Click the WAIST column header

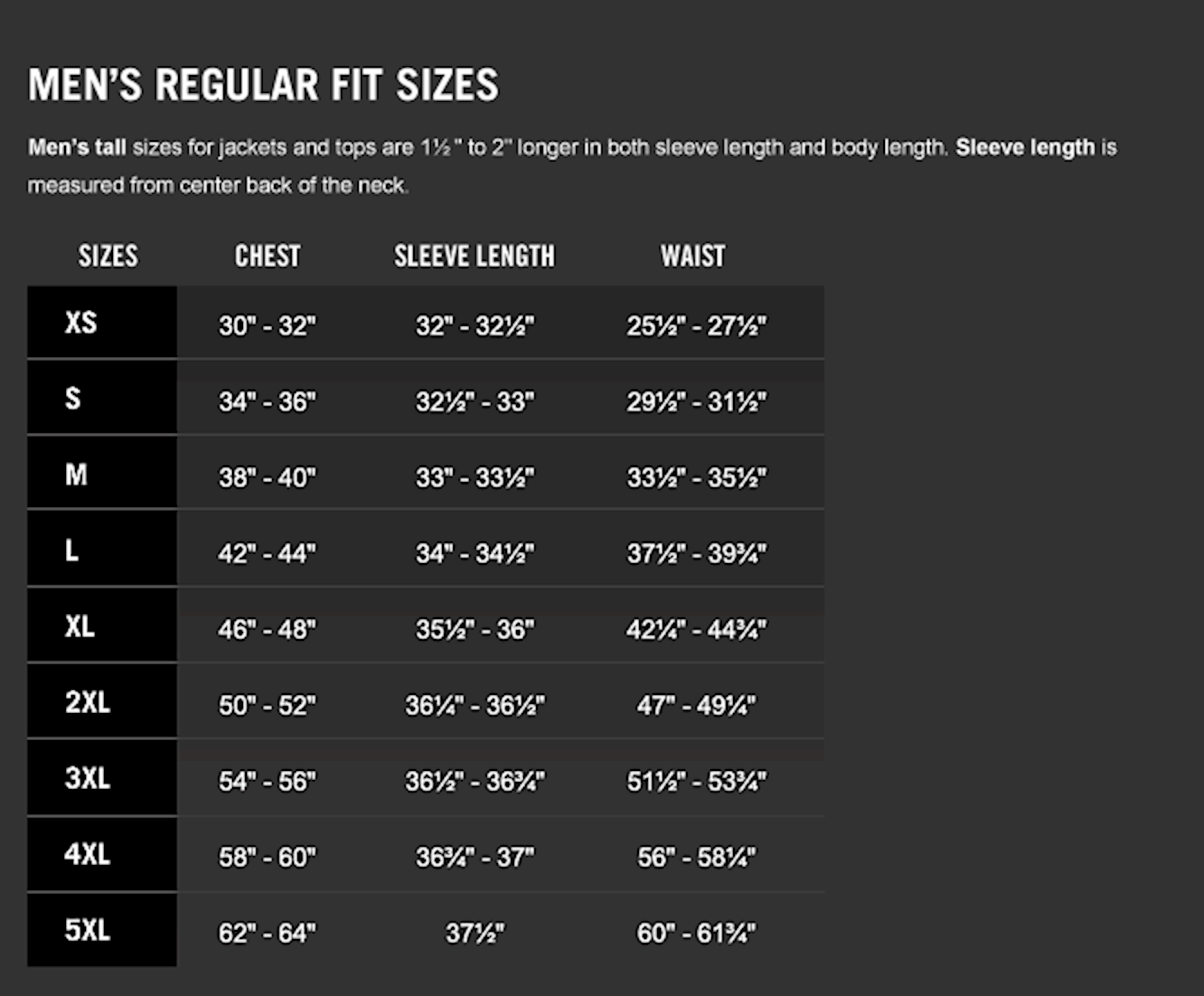(x=693, y=256)
